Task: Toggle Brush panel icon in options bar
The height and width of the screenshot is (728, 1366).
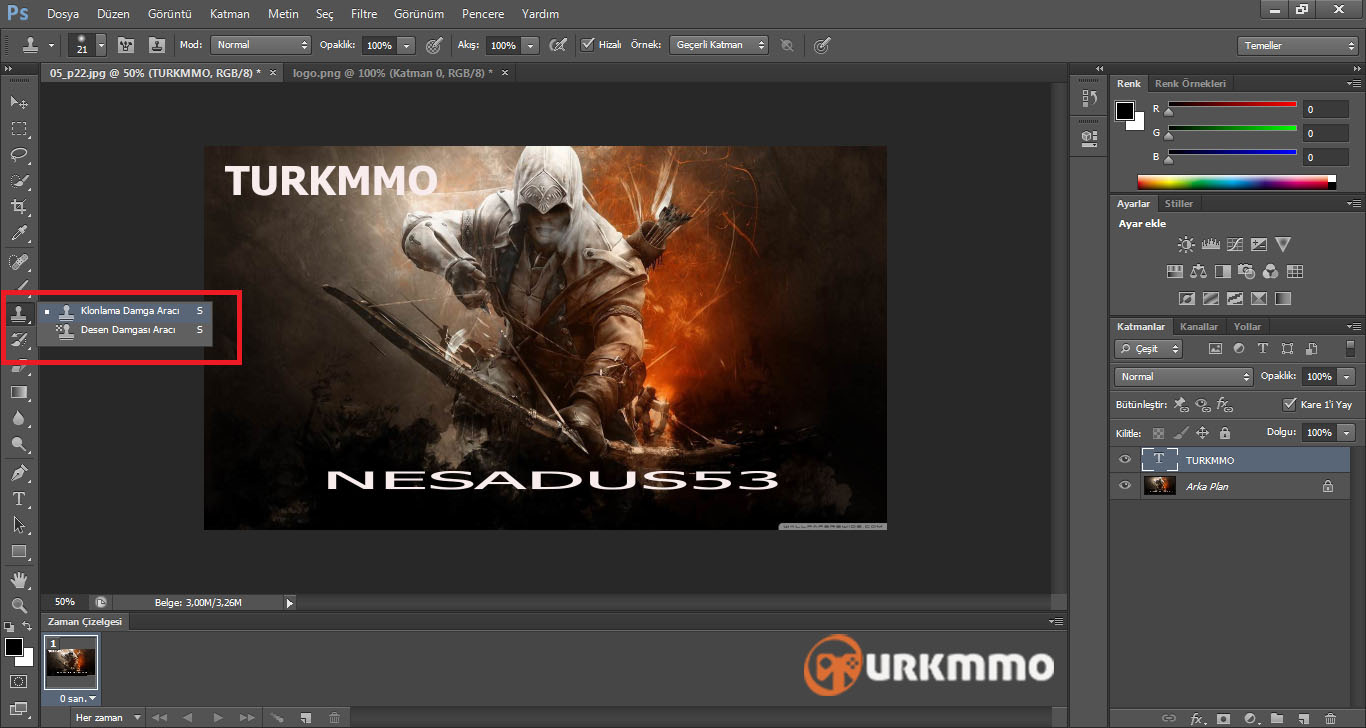Action: [x=127, y=45]
